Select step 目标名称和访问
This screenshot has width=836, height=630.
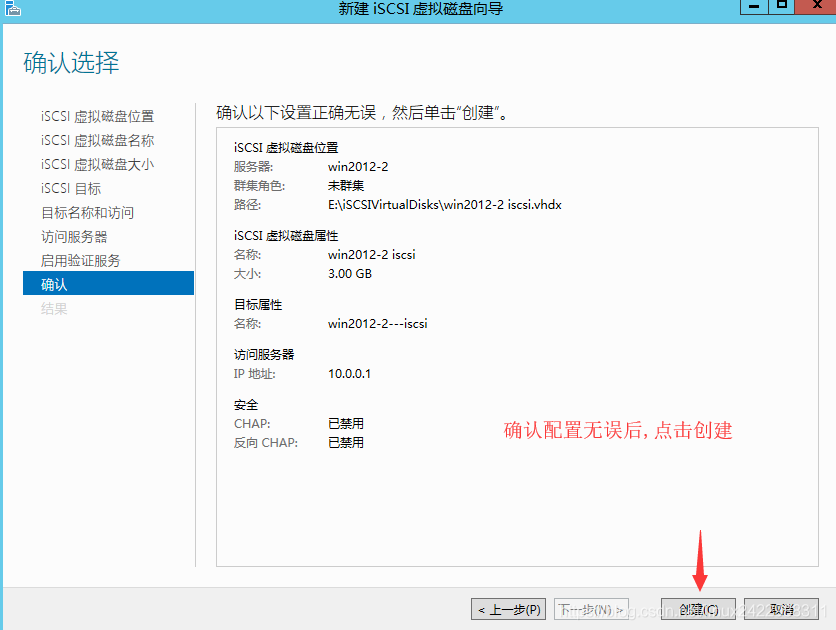tap(87, 213)
